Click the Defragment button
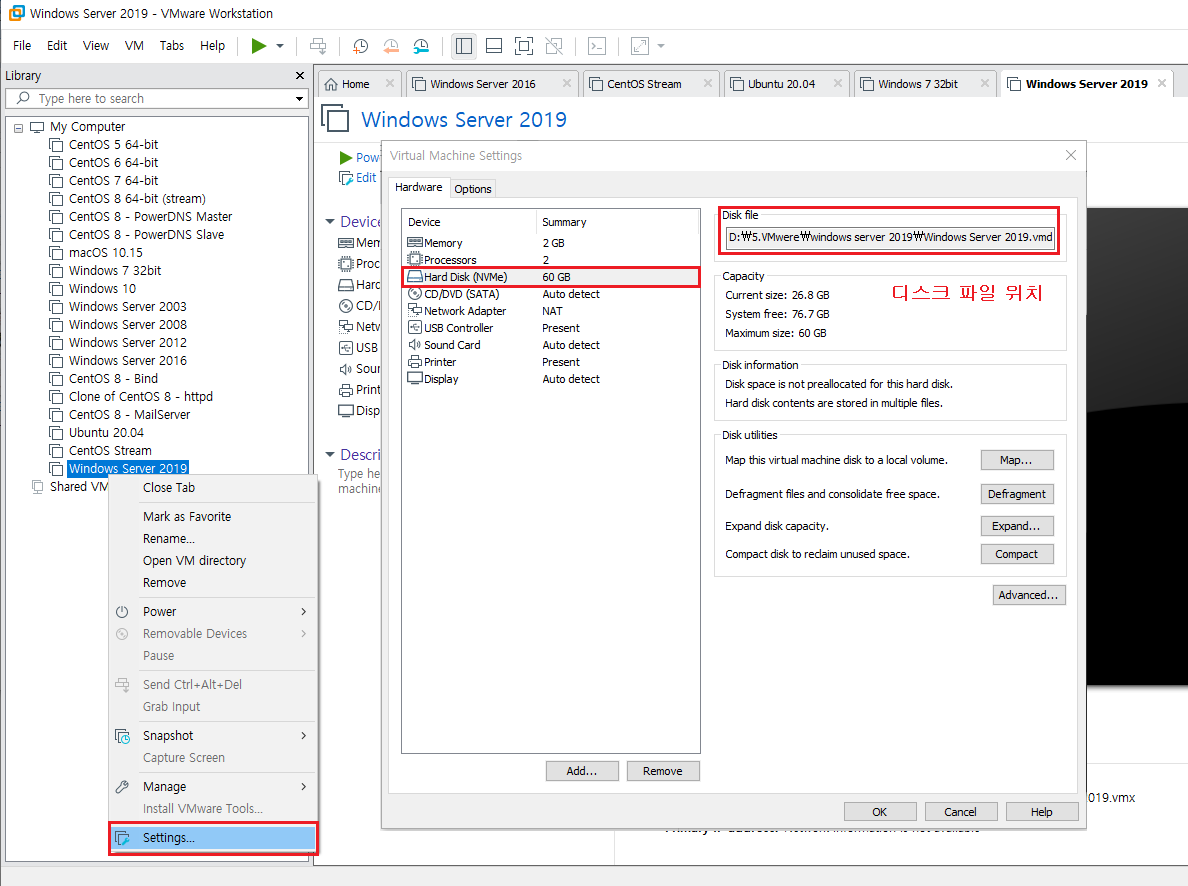The height and width of the screenshot is (886, 1188). (x=1017, y=494)
